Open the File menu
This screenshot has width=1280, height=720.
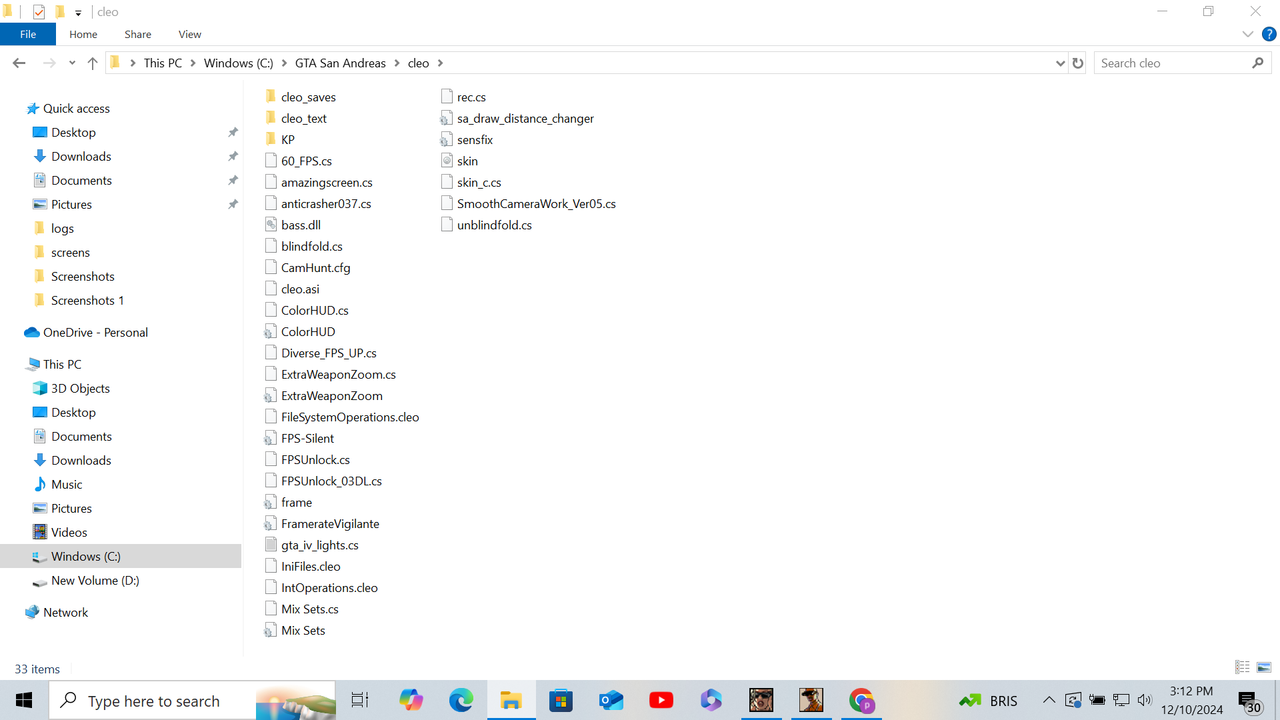click(28, 34)
